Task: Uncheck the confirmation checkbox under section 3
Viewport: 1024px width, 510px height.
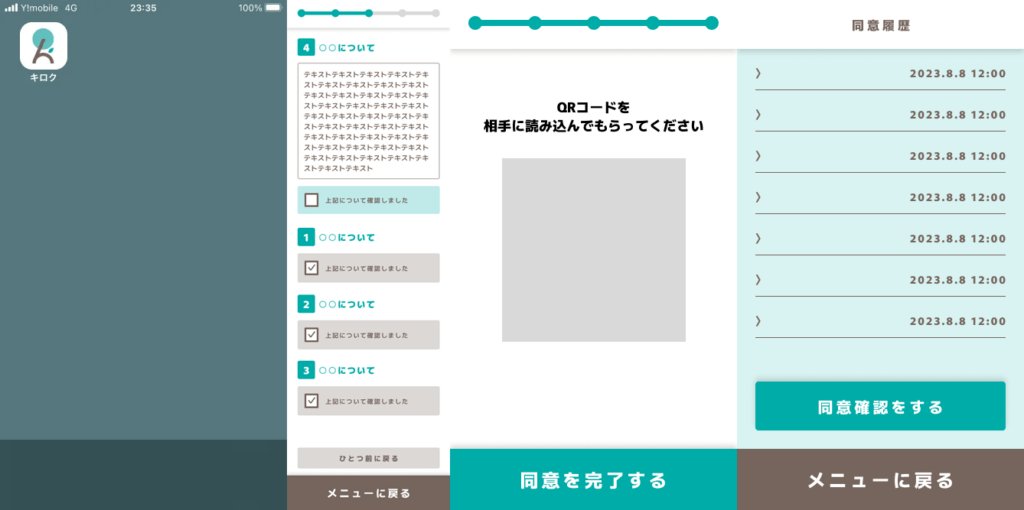Action: click(312, 401)
